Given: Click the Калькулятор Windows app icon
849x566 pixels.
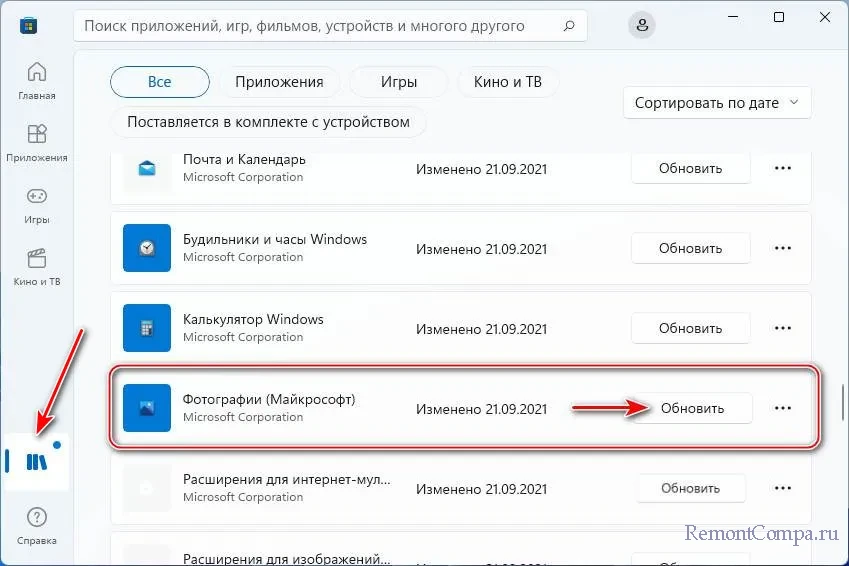Looking at the screenshot, I should pos(147,328).
